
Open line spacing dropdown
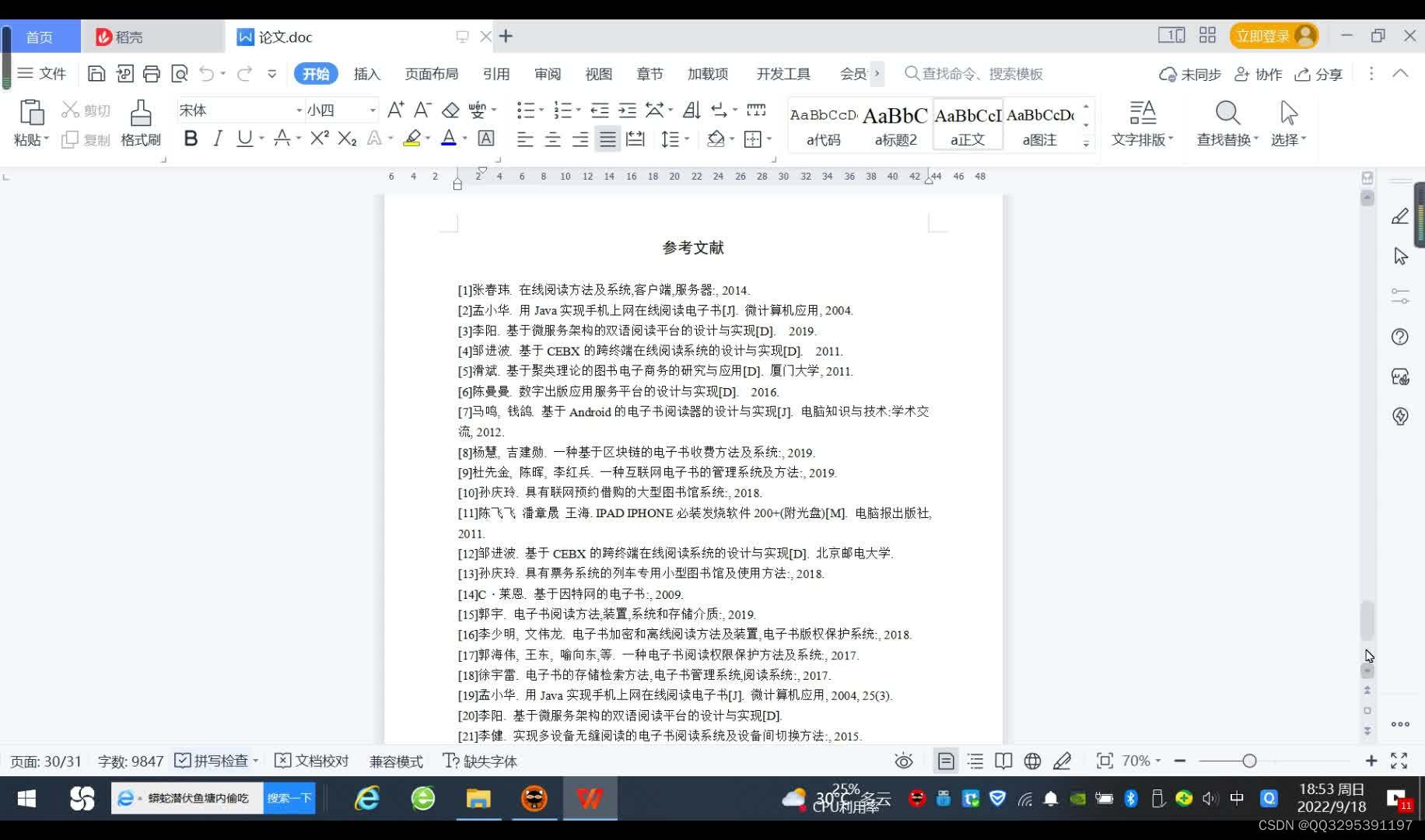click(x=687, y=139)
